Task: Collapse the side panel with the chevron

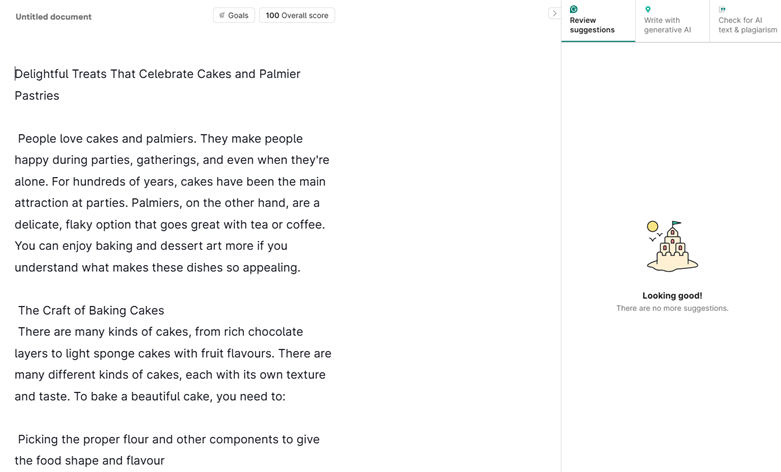Action: pyautogui.click(x=554, y=13)
